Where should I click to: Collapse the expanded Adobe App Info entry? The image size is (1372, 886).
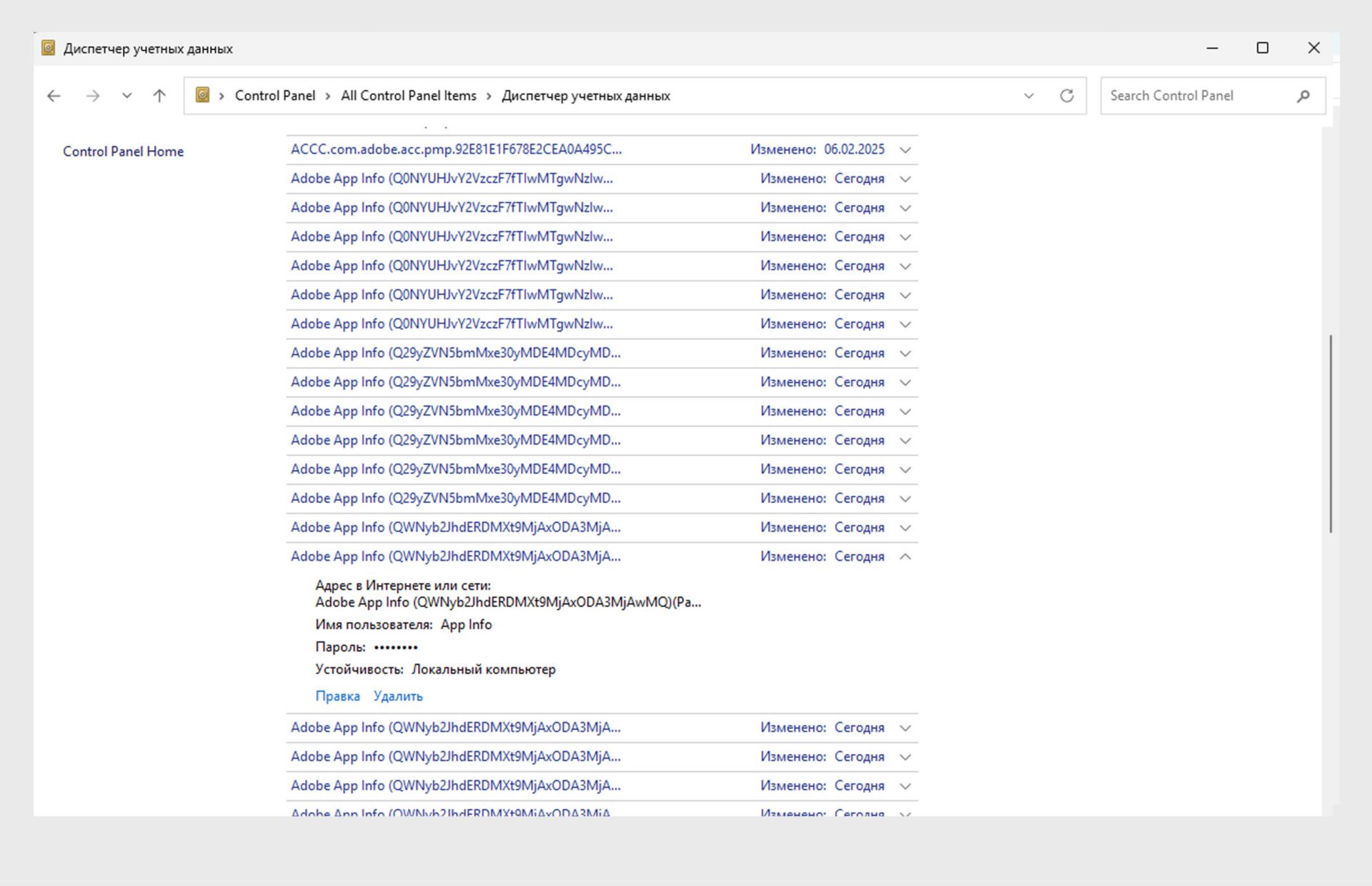905,557
